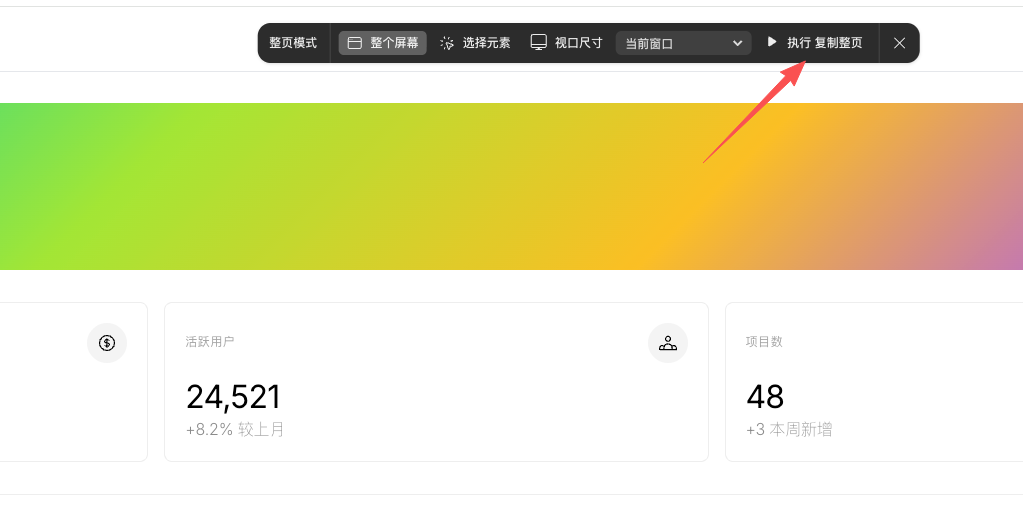1023x518 pixels.
Task: Click the green-to-purple gradient banner
Action: (x=512, y=187)
